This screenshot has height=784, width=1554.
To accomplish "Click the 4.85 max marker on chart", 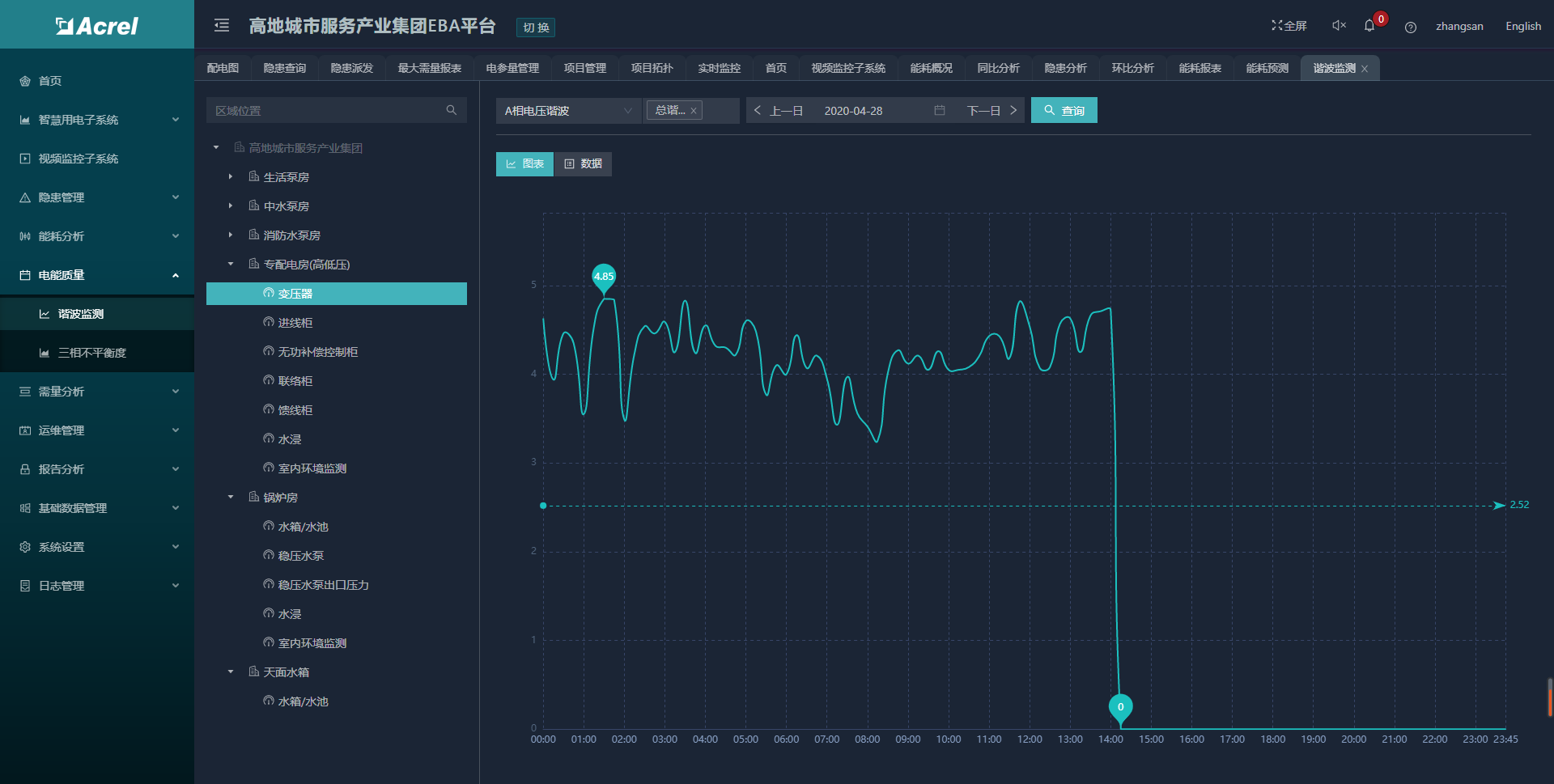I will pyautogui.click(x=604, y=277).
